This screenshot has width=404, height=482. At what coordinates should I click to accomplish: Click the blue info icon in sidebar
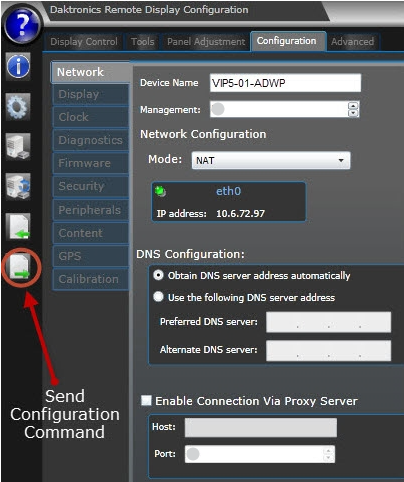[x=18, y=66]
